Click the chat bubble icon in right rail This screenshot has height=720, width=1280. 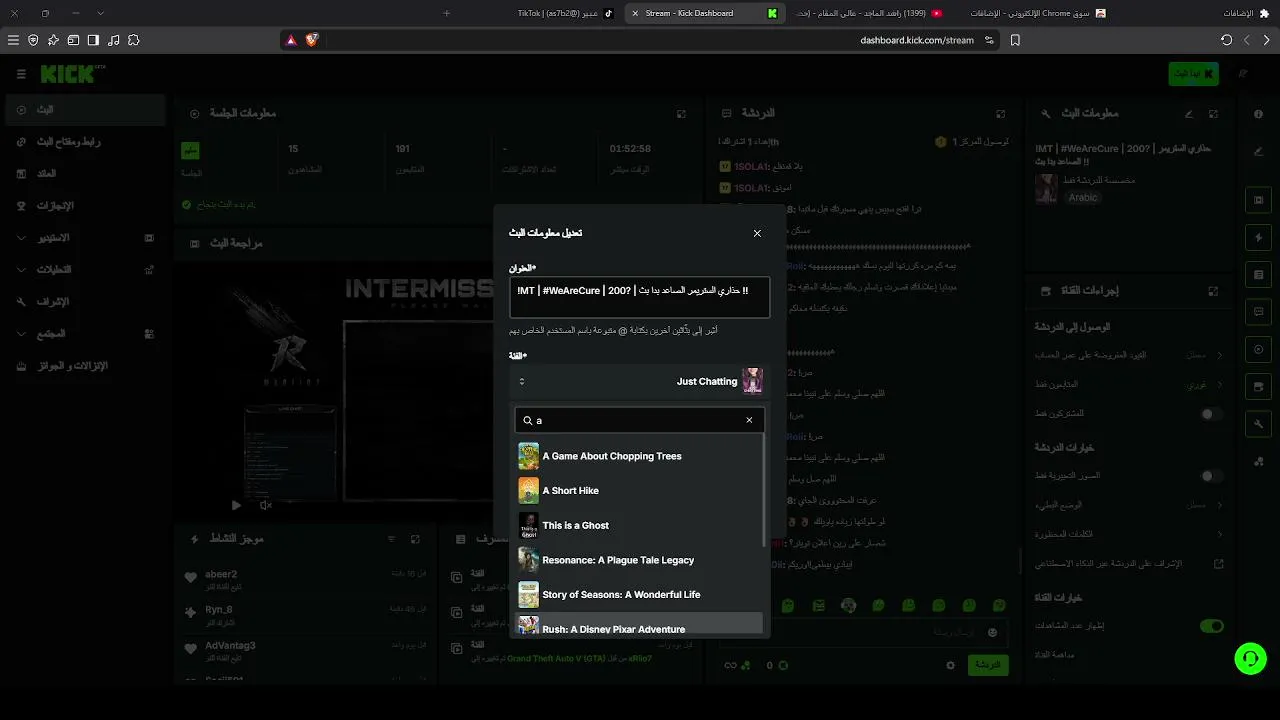[1258, 312]
